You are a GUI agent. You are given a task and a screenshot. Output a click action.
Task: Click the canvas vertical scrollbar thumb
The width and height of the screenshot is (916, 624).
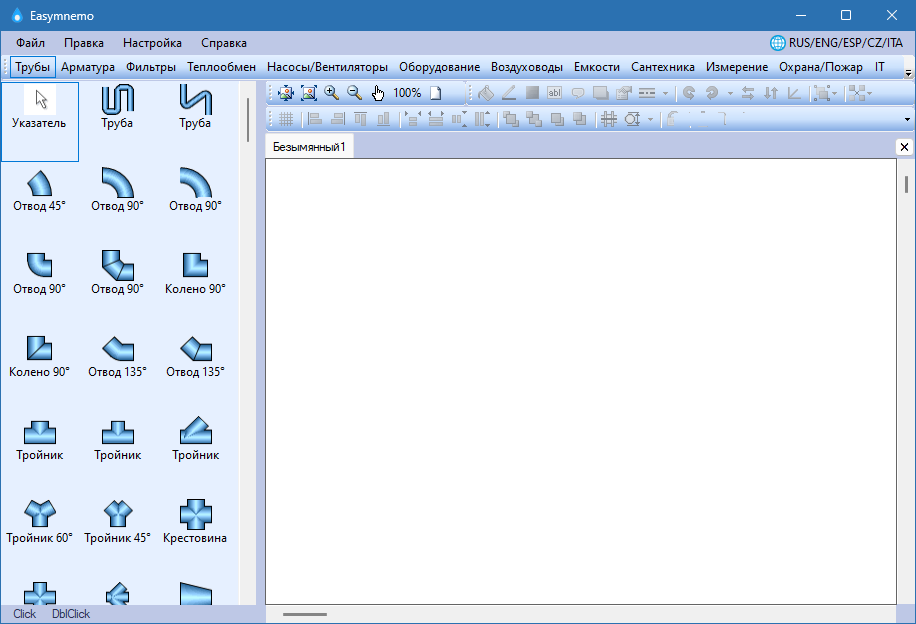coord(906,184)
